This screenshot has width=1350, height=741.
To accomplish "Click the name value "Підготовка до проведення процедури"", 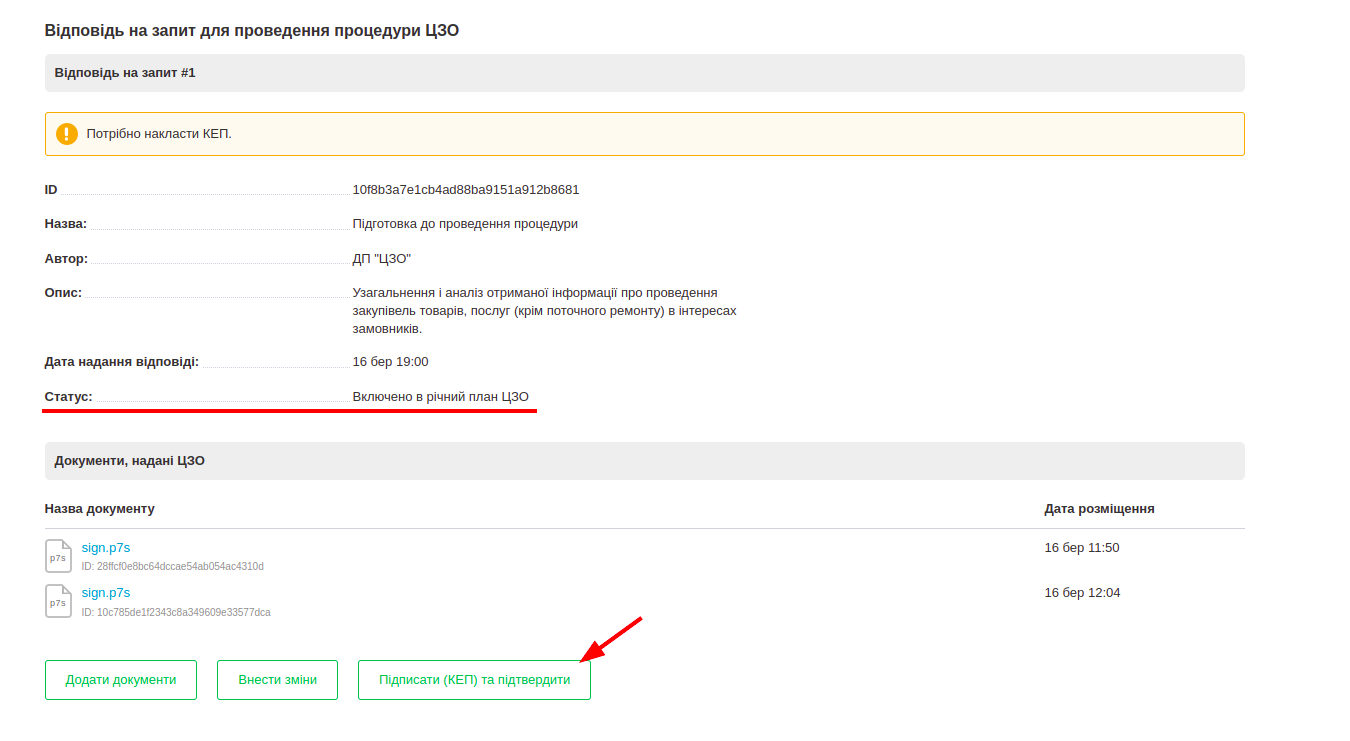I will coord(465,224).
